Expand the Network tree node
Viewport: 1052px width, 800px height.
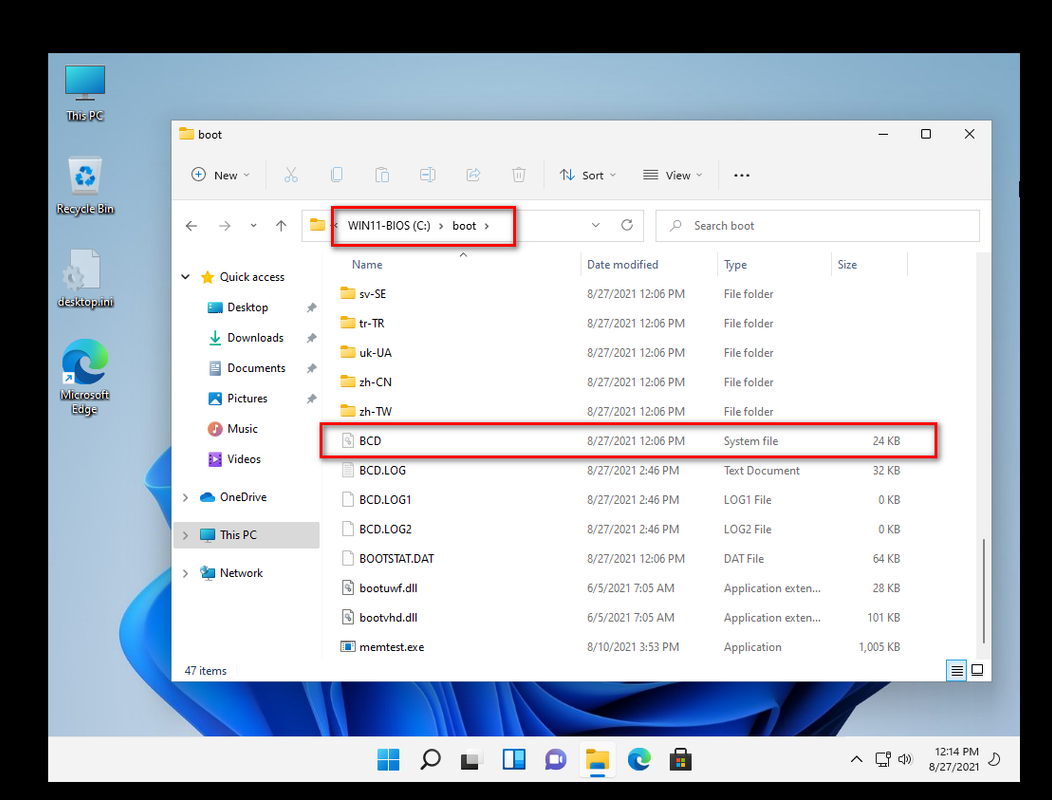tap(186, 573)
